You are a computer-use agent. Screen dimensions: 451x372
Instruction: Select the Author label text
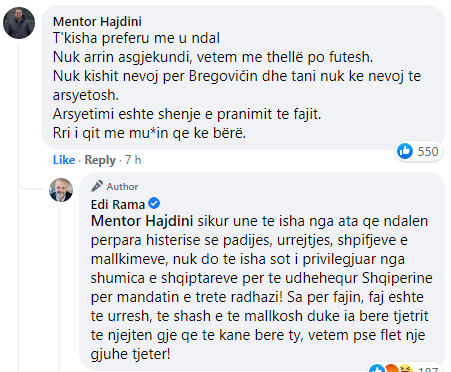pyautogui.click(x=122, y=187)
